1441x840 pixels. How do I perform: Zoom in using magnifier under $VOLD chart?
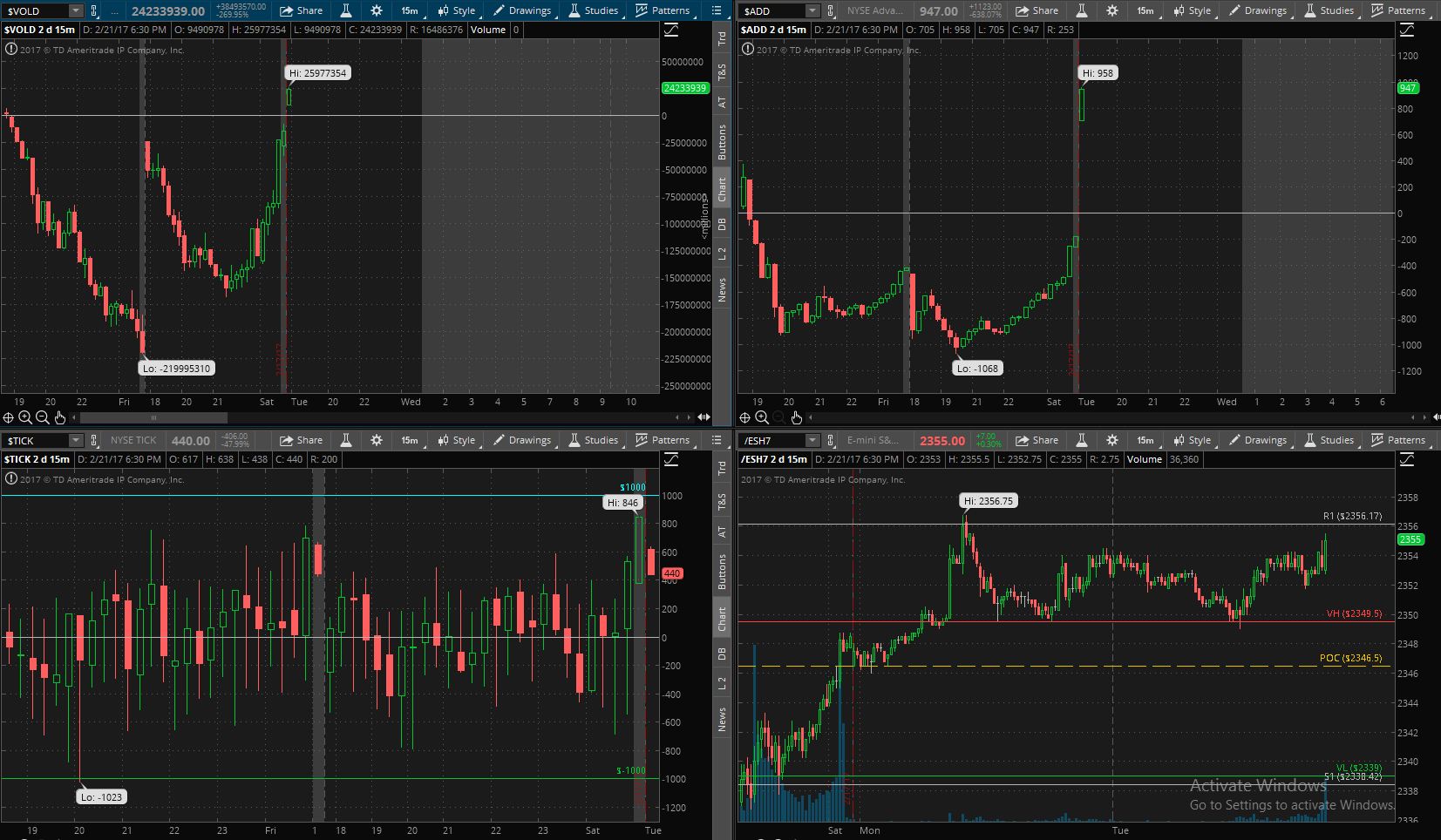click(x=25, y=417)
